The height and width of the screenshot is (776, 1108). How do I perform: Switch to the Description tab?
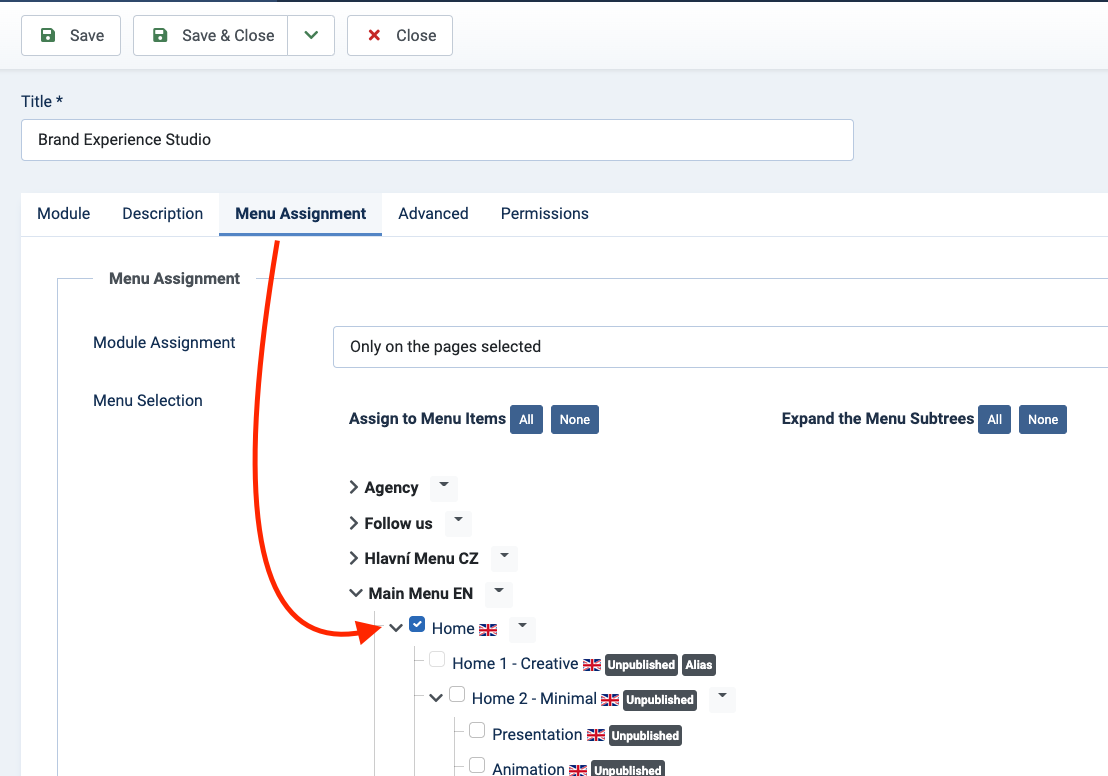pos(163,213)
